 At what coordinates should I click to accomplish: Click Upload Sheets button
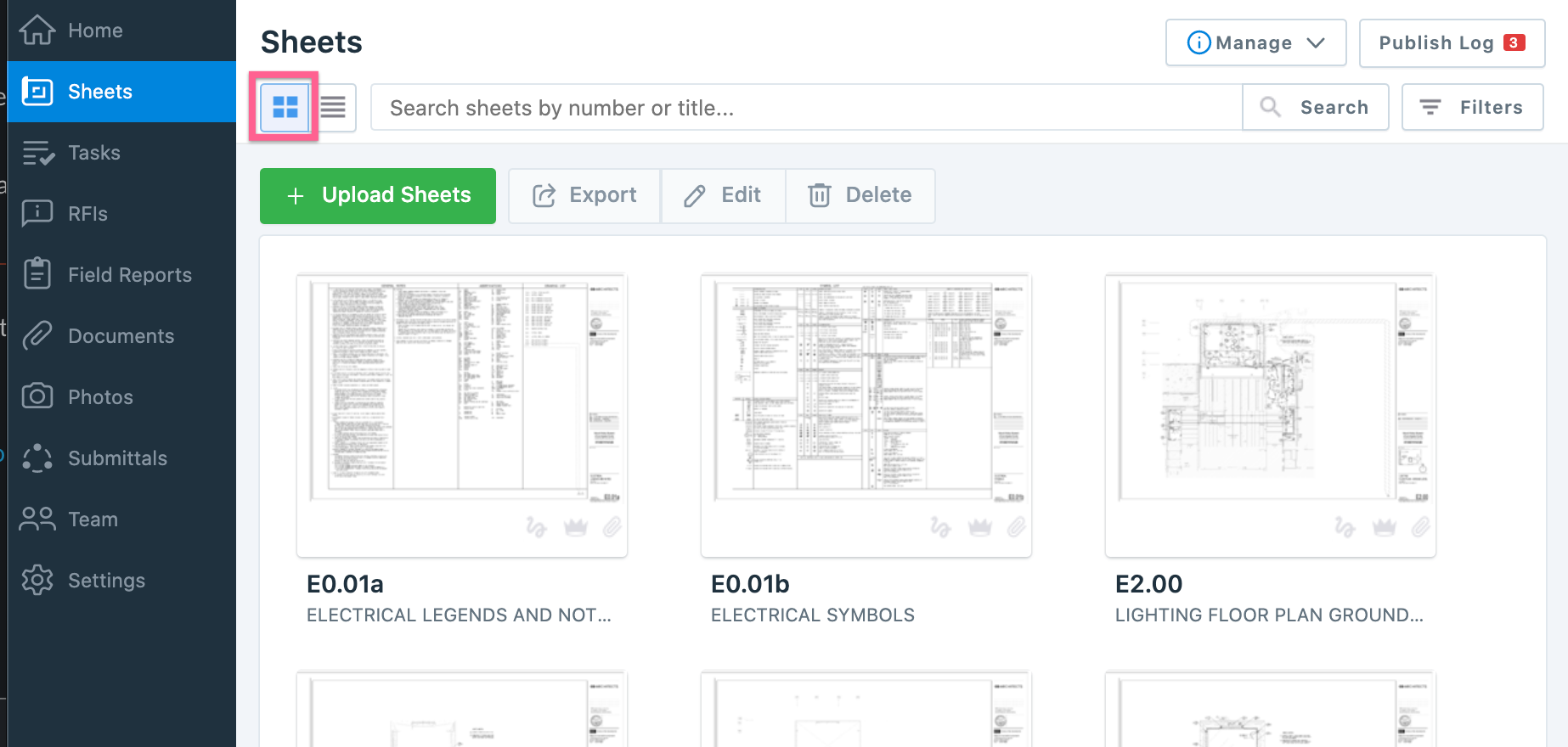click(378, 196)
